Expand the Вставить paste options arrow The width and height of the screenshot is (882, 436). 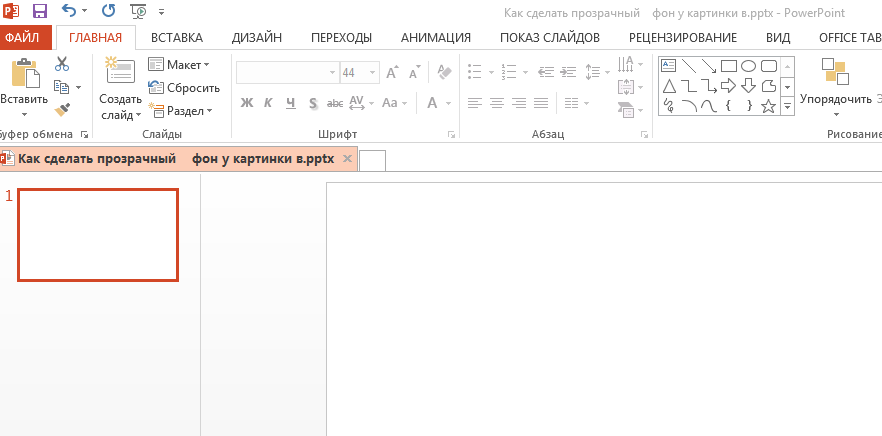click(x=24, y=115)
